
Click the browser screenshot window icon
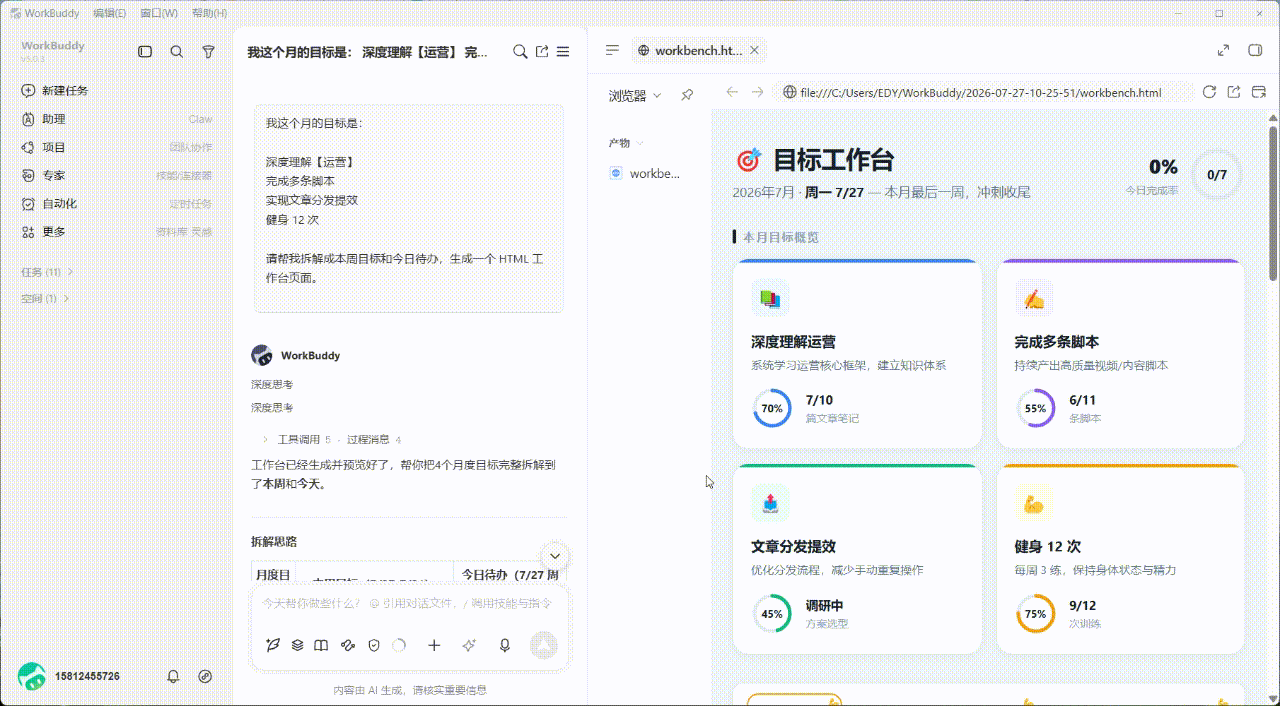click(x=1259, y=92)
